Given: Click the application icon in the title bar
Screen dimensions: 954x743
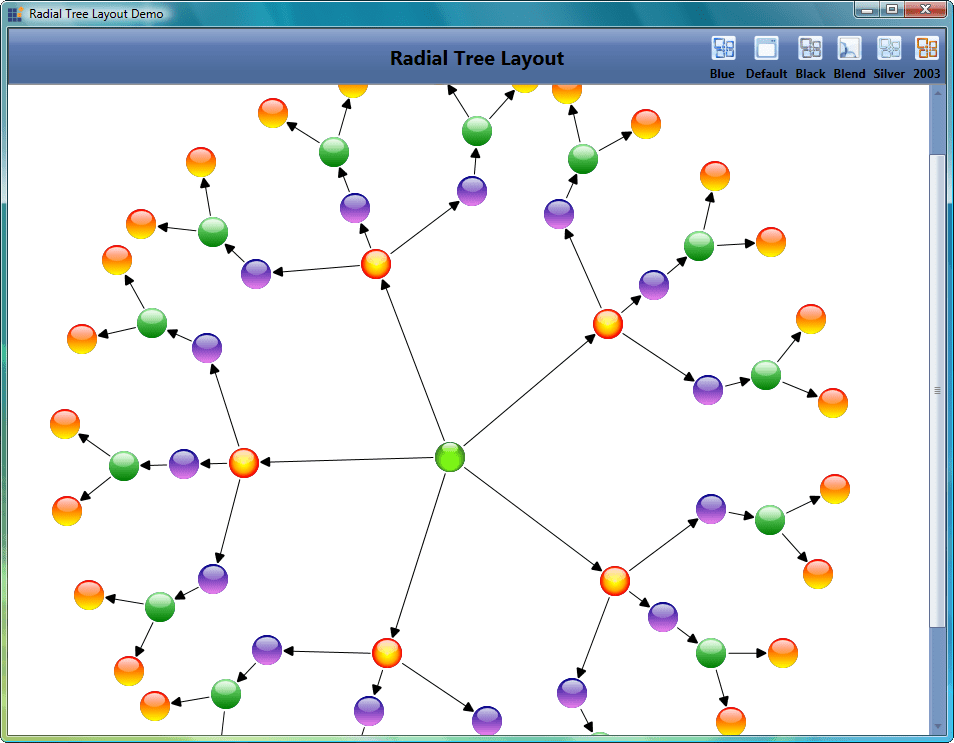Looking at the screenshot, I should click(x=16, y=13).
